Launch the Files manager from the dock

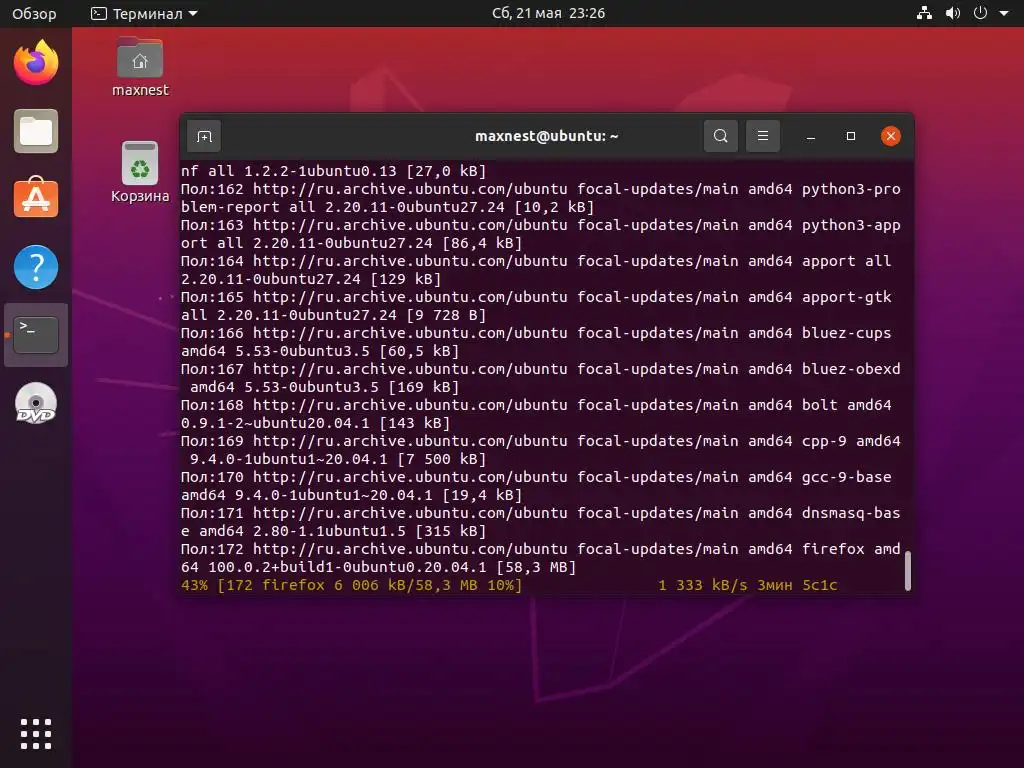36,131
